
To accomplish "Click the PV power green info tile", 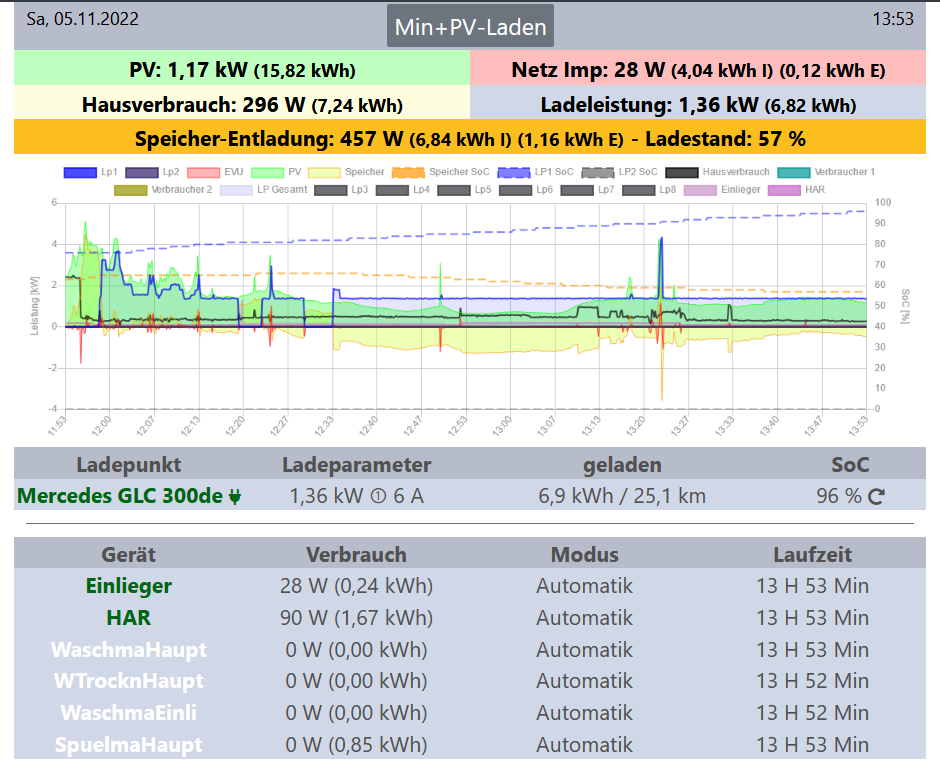I will click(242, 70).
